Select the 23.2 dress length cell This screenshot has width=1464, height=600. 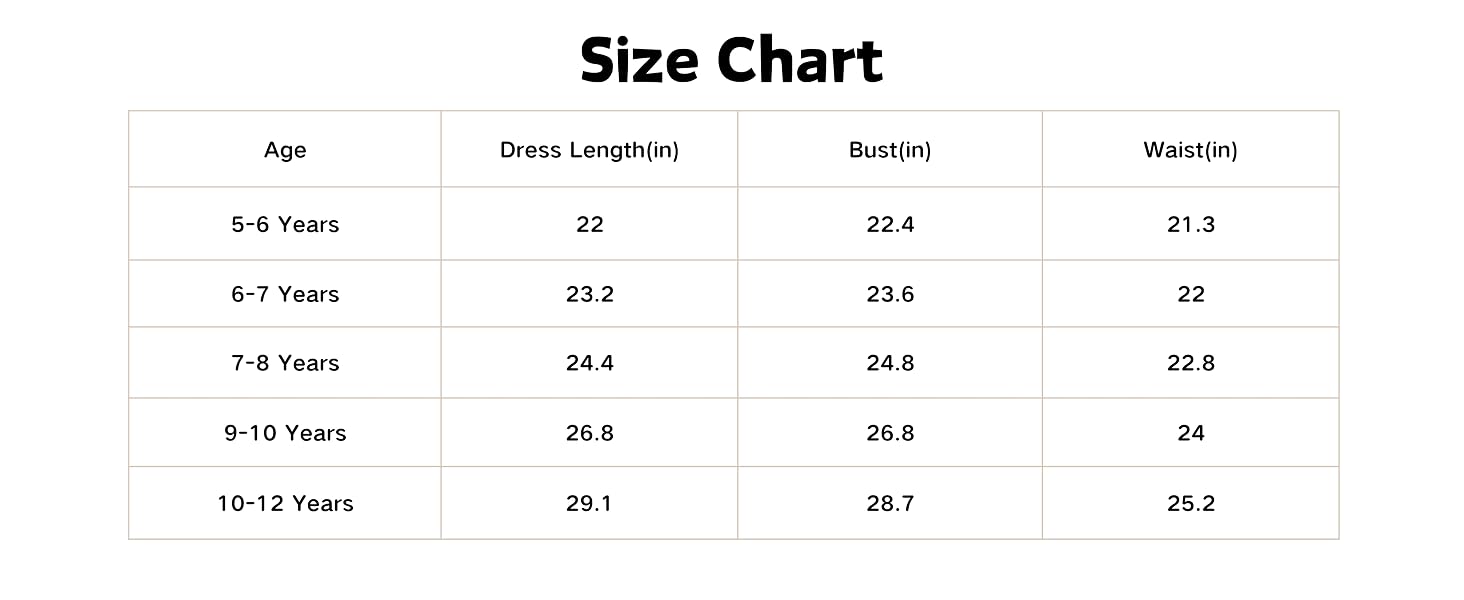[590, 294]
